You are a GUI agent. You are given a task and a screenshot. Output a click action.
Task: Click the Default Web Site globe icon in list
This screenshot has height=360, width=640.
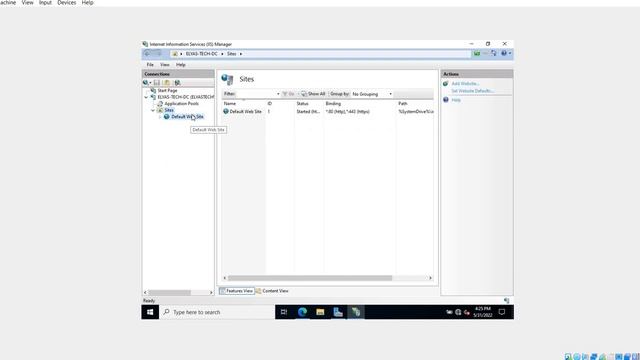(x=226, y=111)
